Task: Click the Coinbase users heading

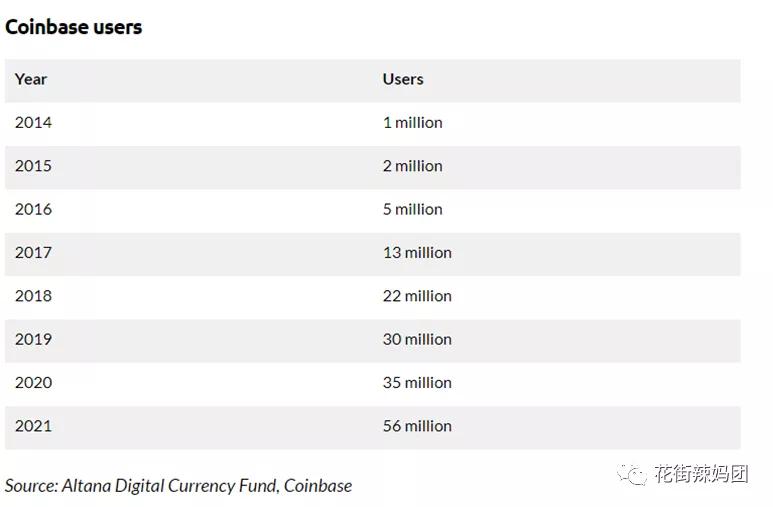Action: pos(73,27)
